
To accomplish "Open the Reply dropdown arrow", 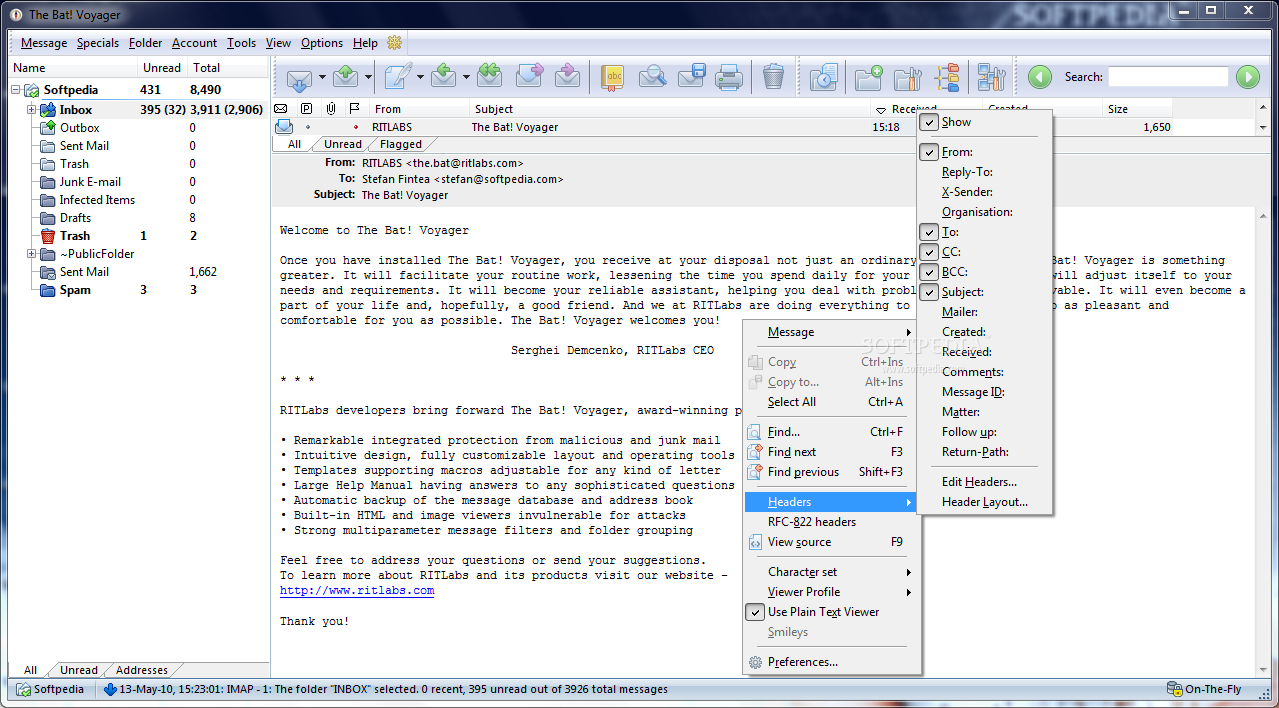I will [467, 77].
